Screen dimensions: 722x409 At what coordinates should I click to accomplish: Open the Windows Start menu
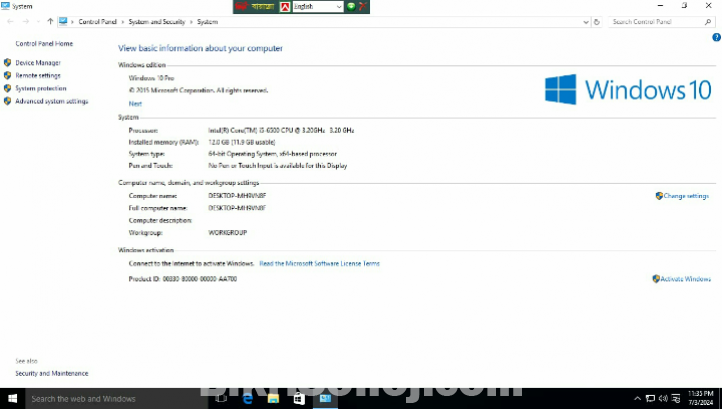tap(12, 398)
